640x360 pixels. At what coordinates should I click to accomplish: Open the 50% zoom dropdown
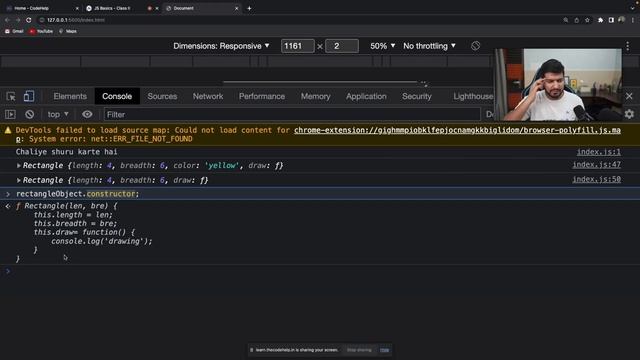click(382, 46)
